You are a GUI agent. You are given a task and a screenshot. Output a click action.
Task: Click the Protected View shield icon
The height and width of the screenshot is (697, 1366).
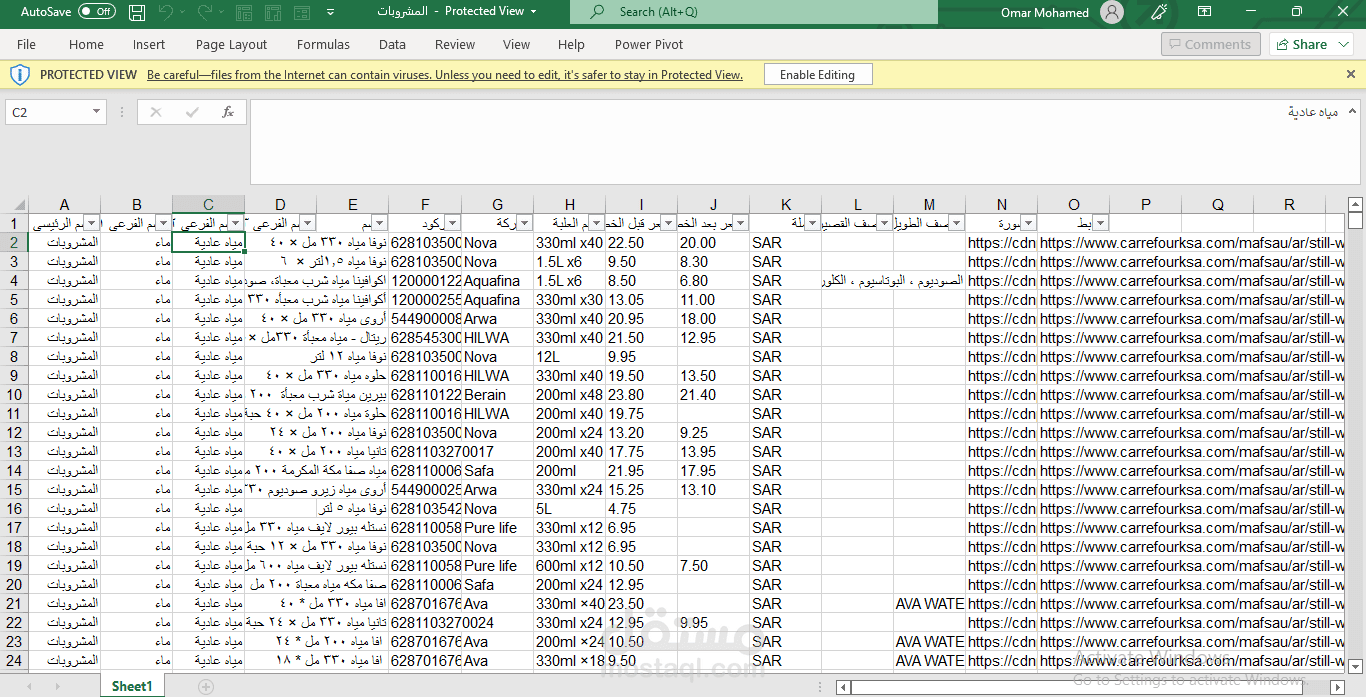pos(20,75)
